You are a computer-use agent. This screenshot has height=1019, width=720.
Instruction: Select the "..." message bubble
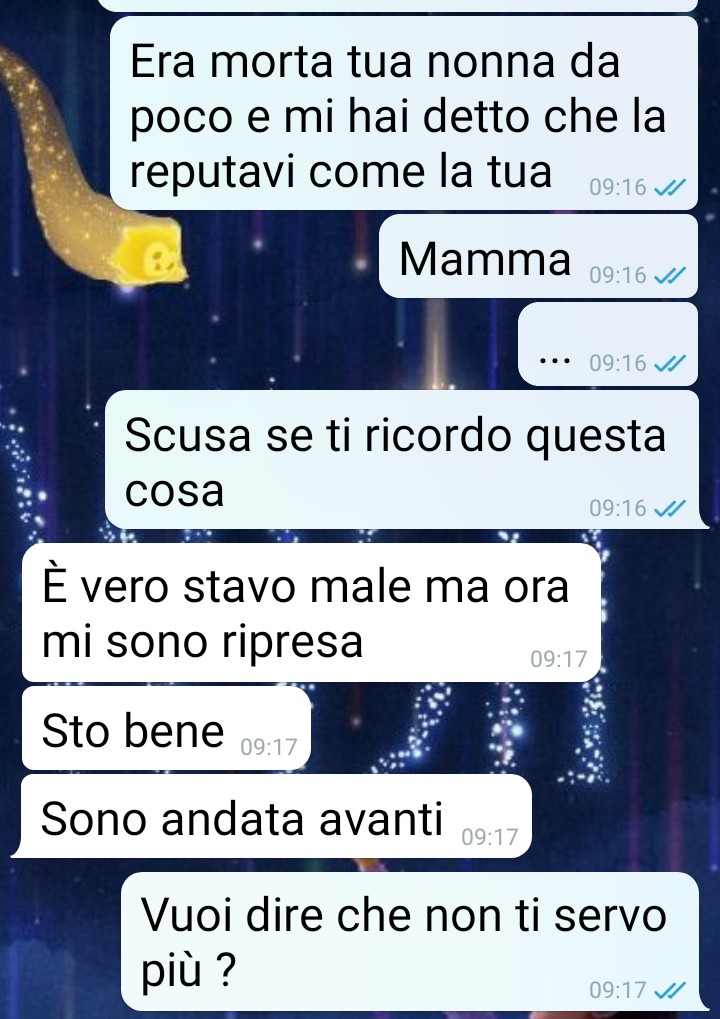[608, 344]
